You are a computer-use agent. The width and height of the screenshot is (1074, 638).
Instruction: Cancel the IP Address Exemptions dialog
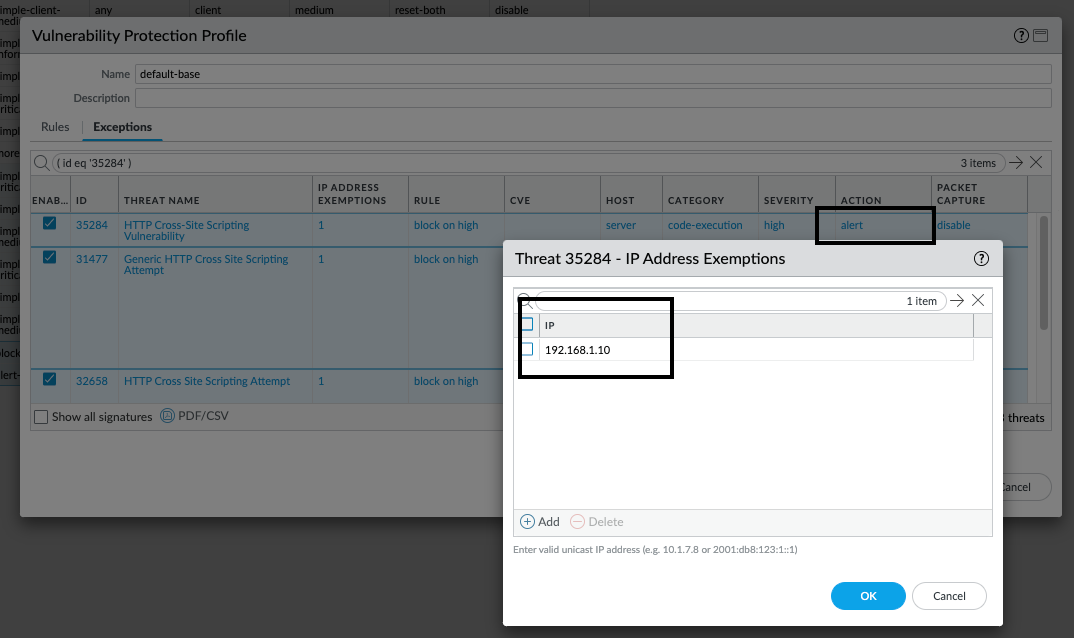coord(949,596)
